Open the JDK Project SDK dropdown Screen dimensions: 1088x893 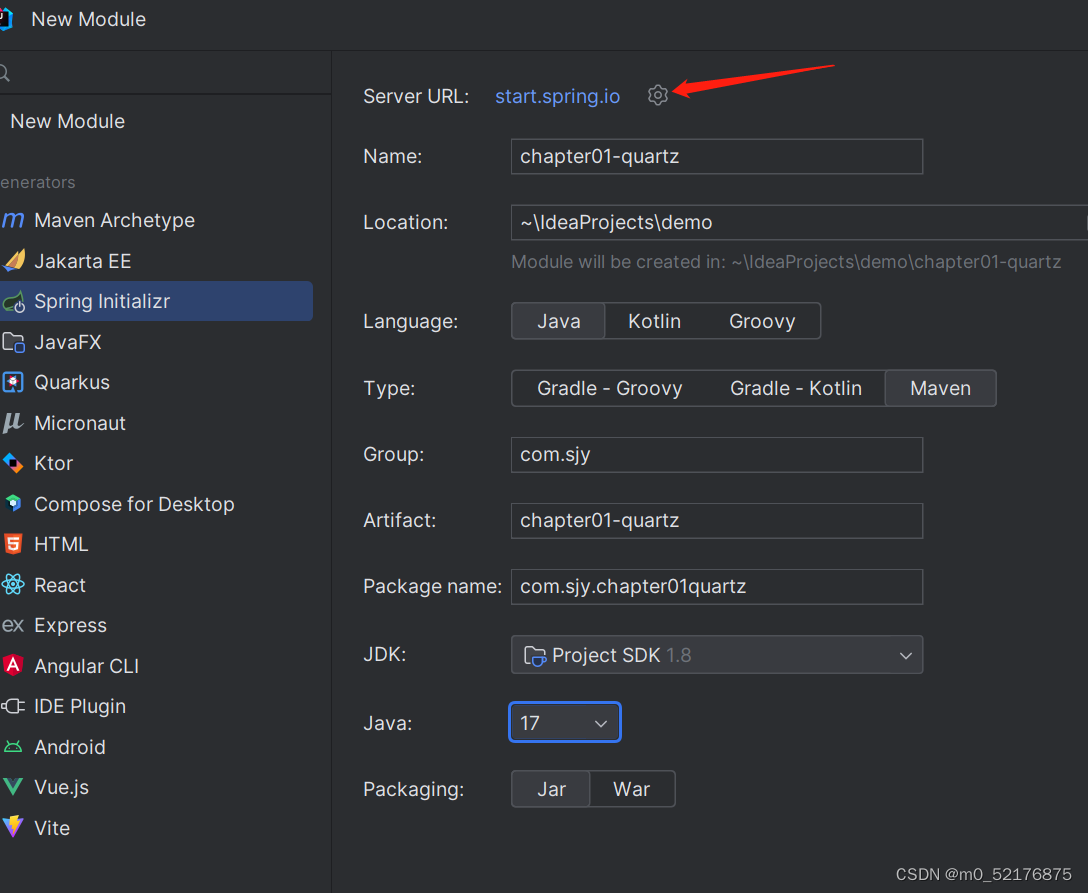pos(717,655)
